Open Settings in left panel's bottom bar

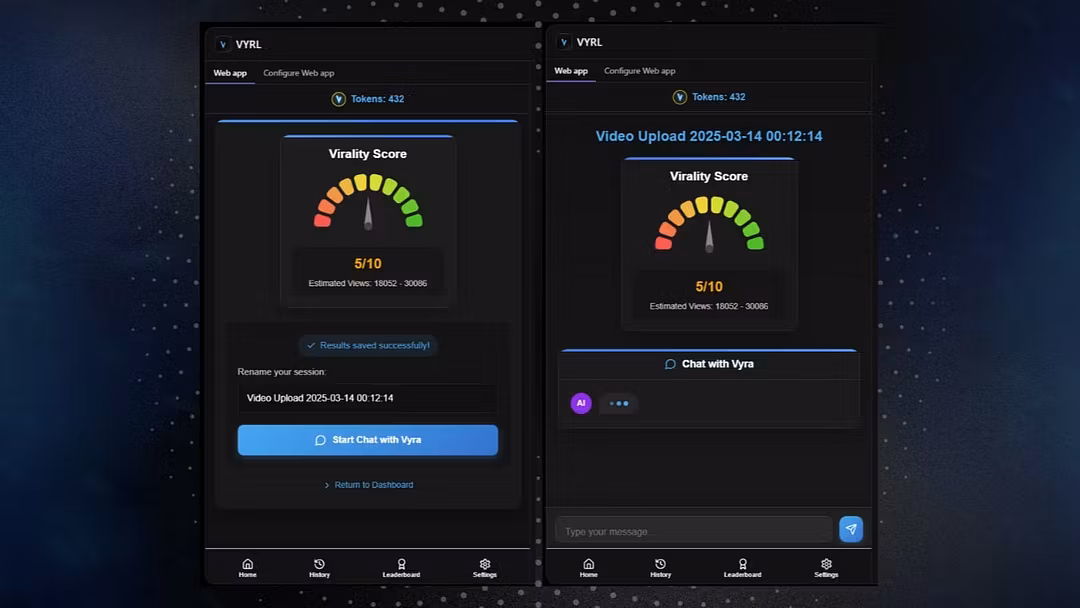(485, 568)
